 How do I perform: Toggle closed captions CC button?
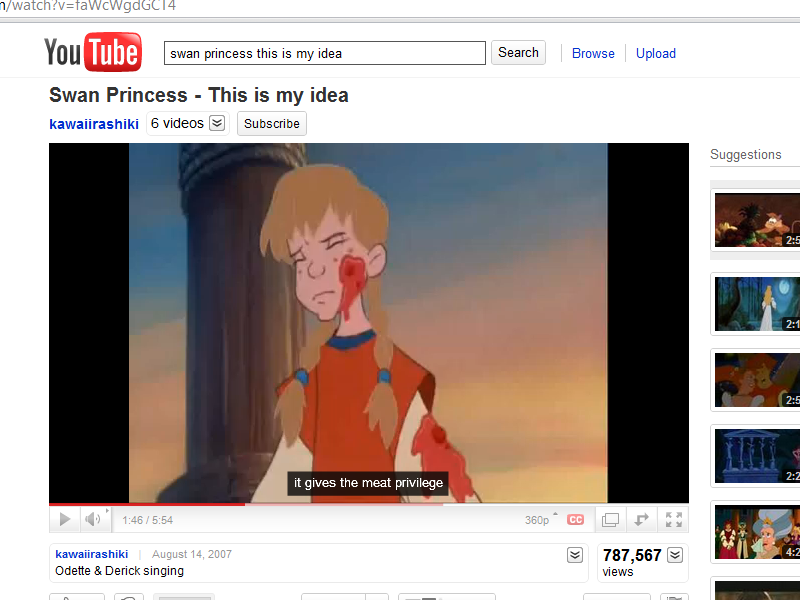tap(576, 519)
